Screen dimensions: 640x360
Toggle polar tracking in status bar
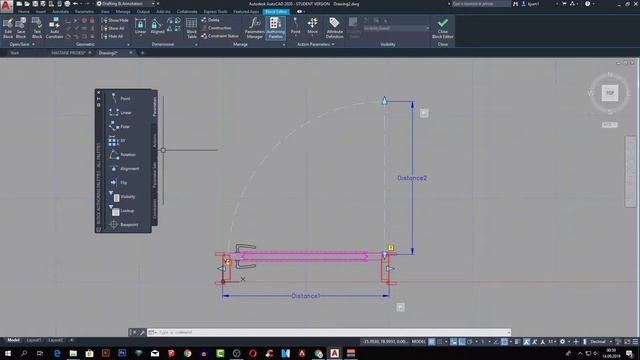click(470, 342)
